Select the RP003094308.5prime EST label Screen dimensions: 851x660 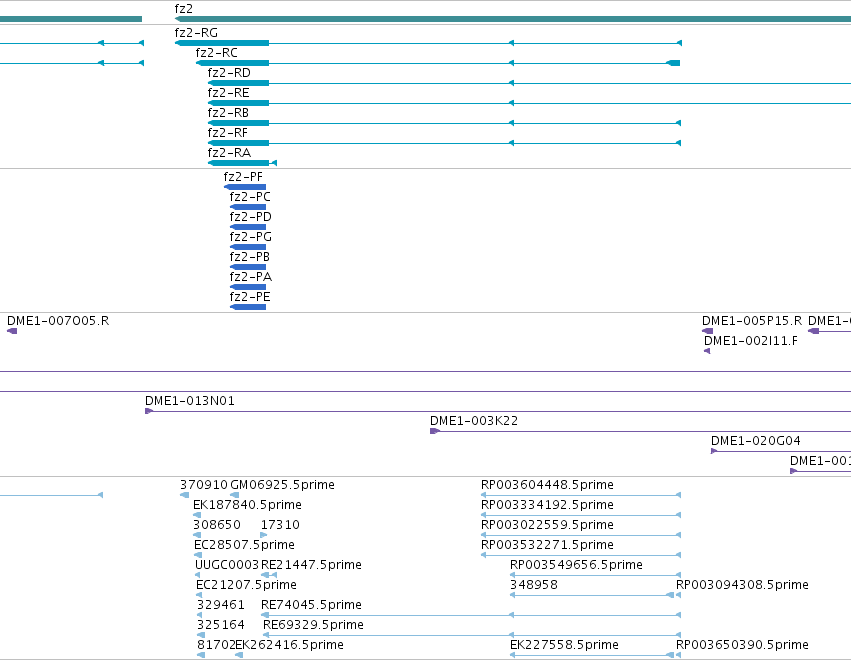[x=742, y=585]
